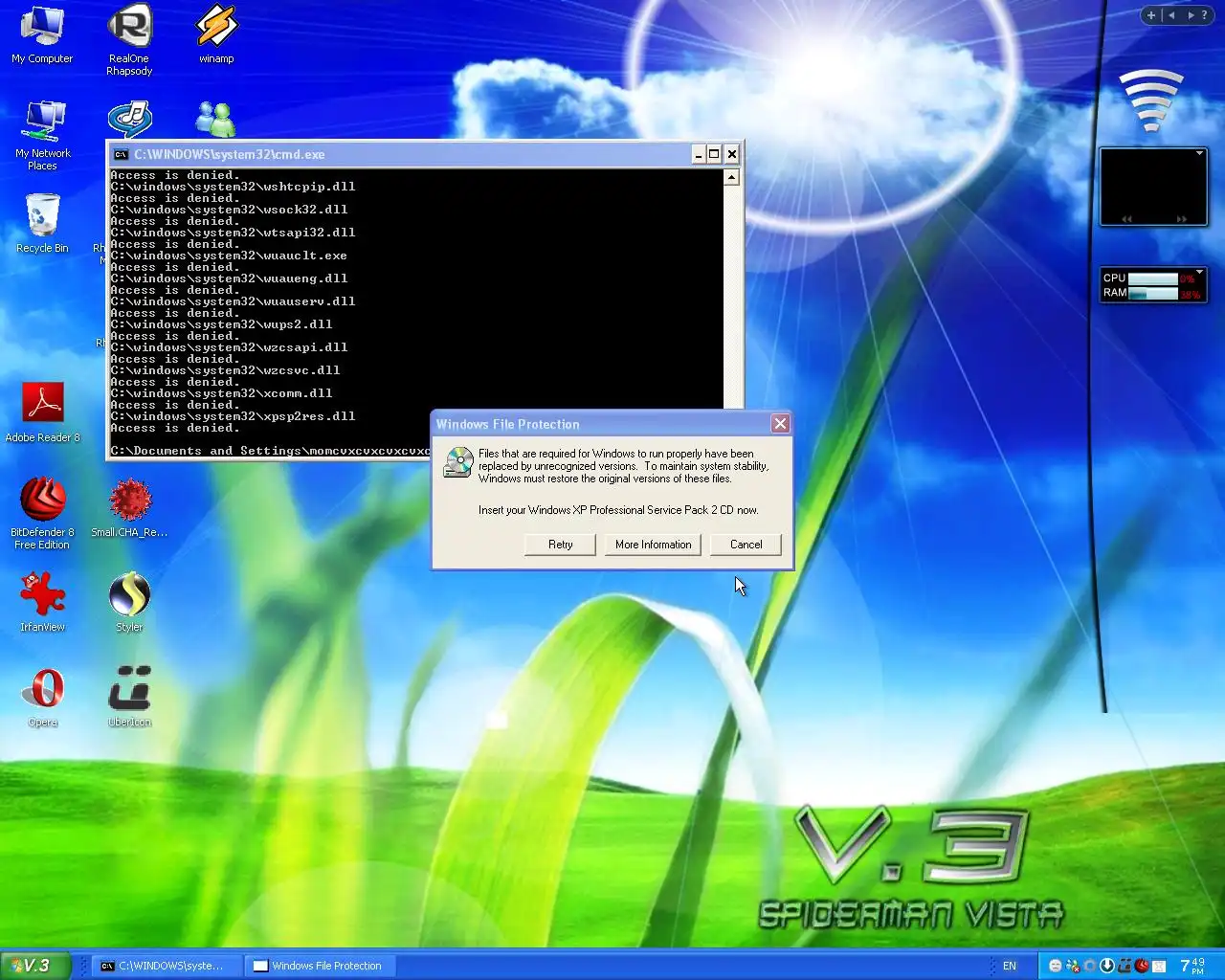Click the Windows File Protection CD icon

click(458, 462)
